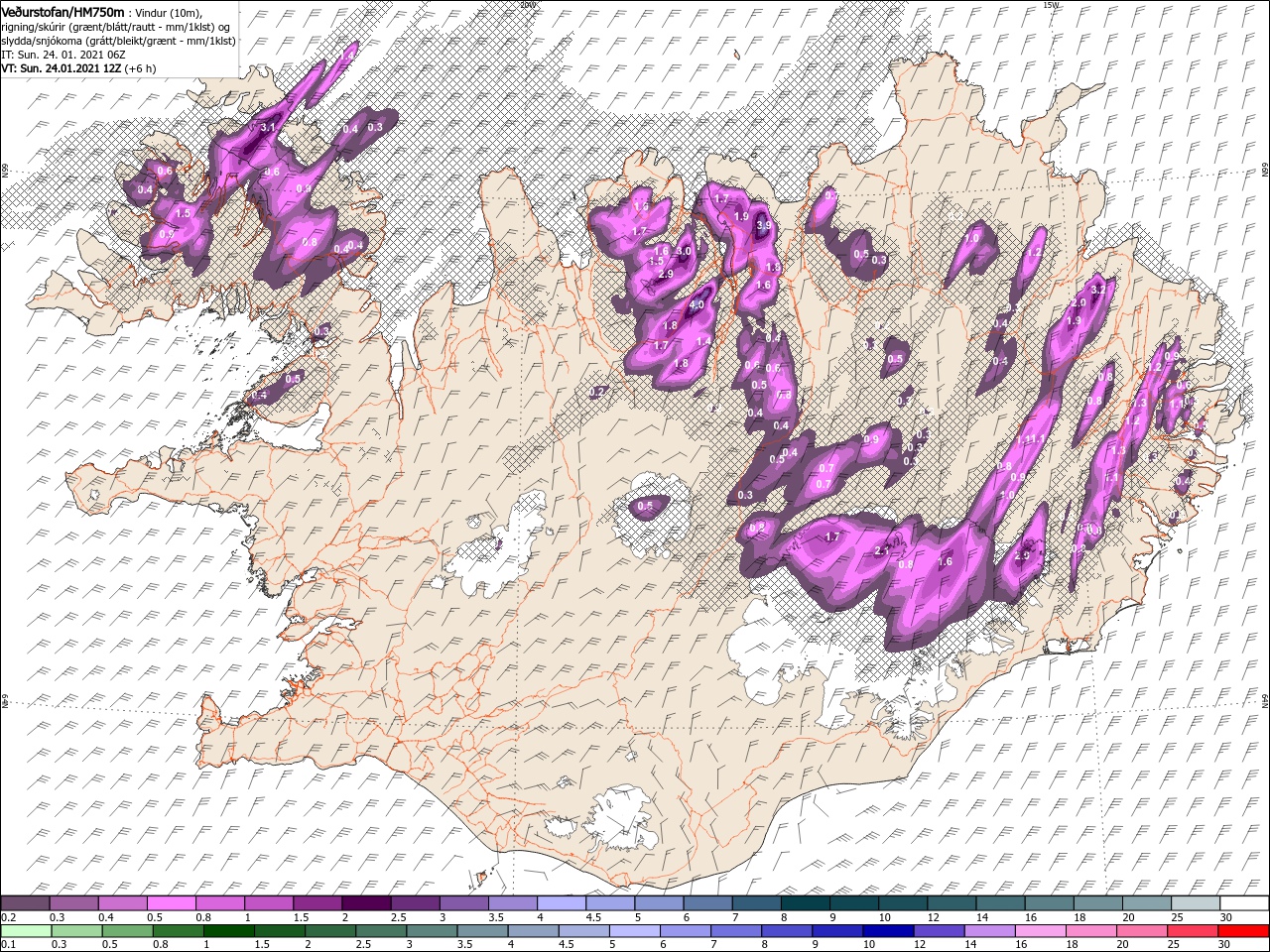Image resolution: width=1270 pixels, height=952 pixels.
Task: Pick the light gray 25 swatch, upper legend row
Action: 1195,903
